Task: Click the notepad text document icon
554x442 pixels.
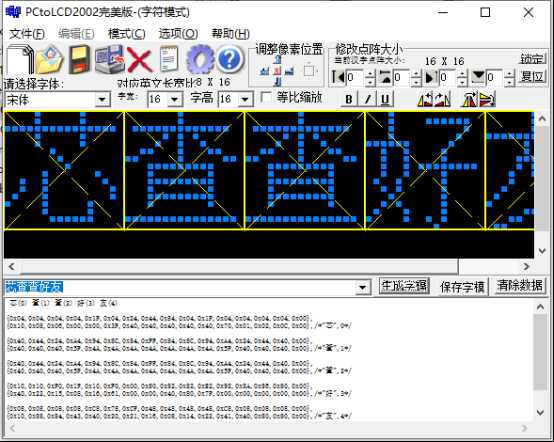Action: pyautogui.click(x=169, y=59)
